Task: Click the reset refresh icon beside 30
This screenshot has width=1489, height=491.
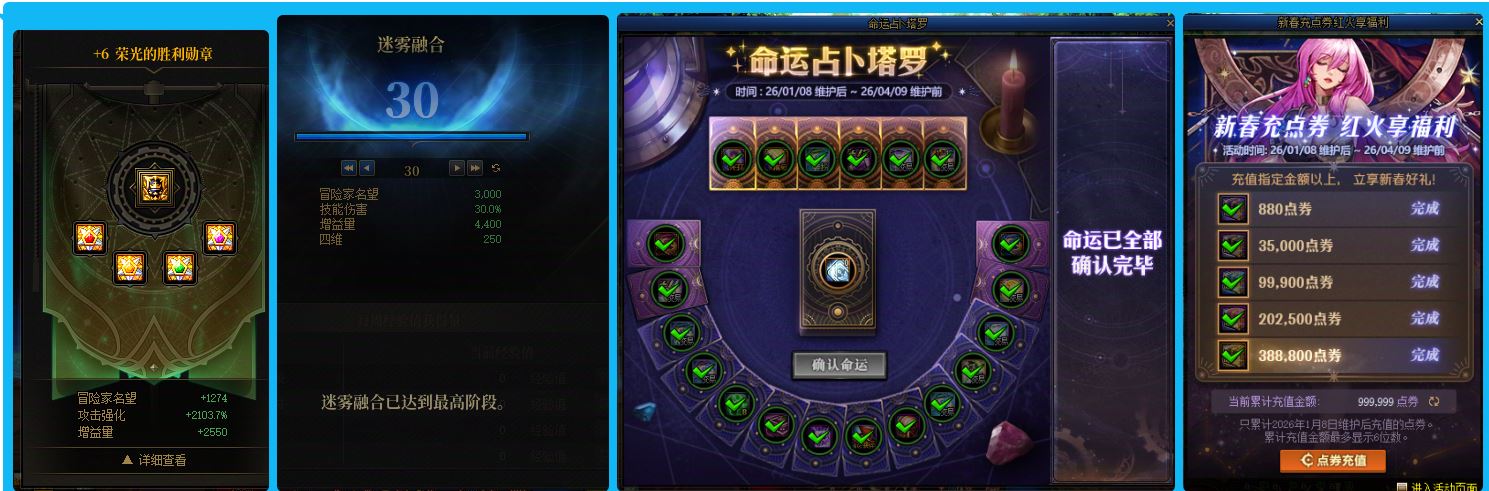Action: click(x=495, y=168)
